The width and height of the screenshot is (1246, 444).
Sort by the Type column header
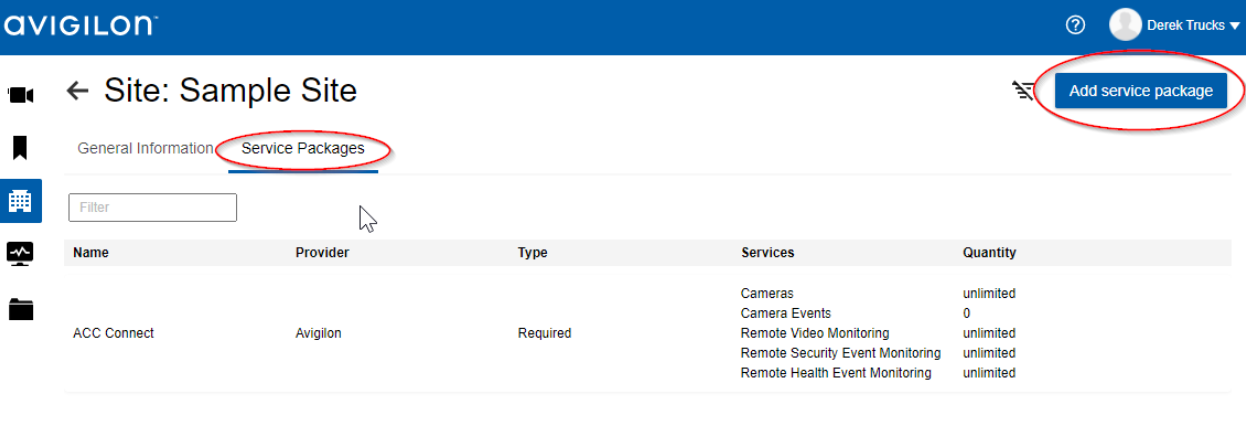(532, 253)
